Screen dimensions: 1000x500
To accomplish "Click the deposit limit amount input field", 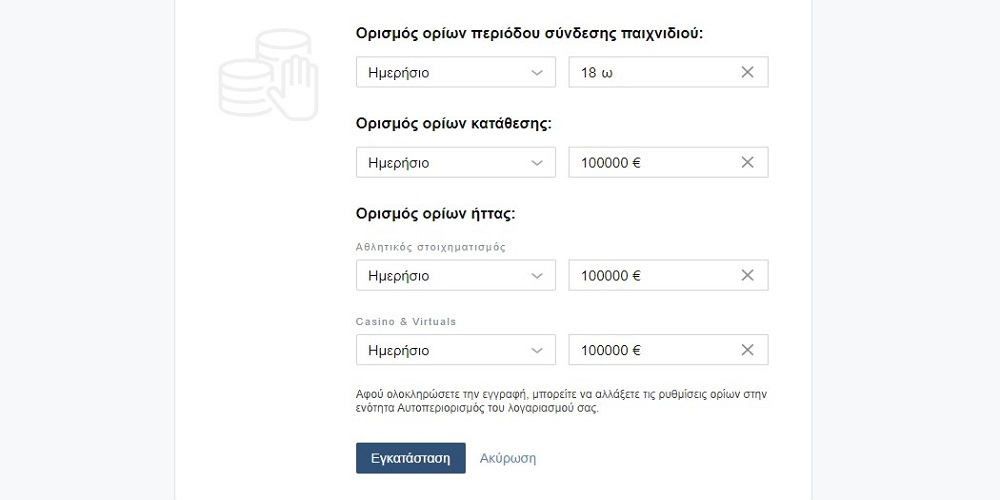I will click(x=668, y=163).
